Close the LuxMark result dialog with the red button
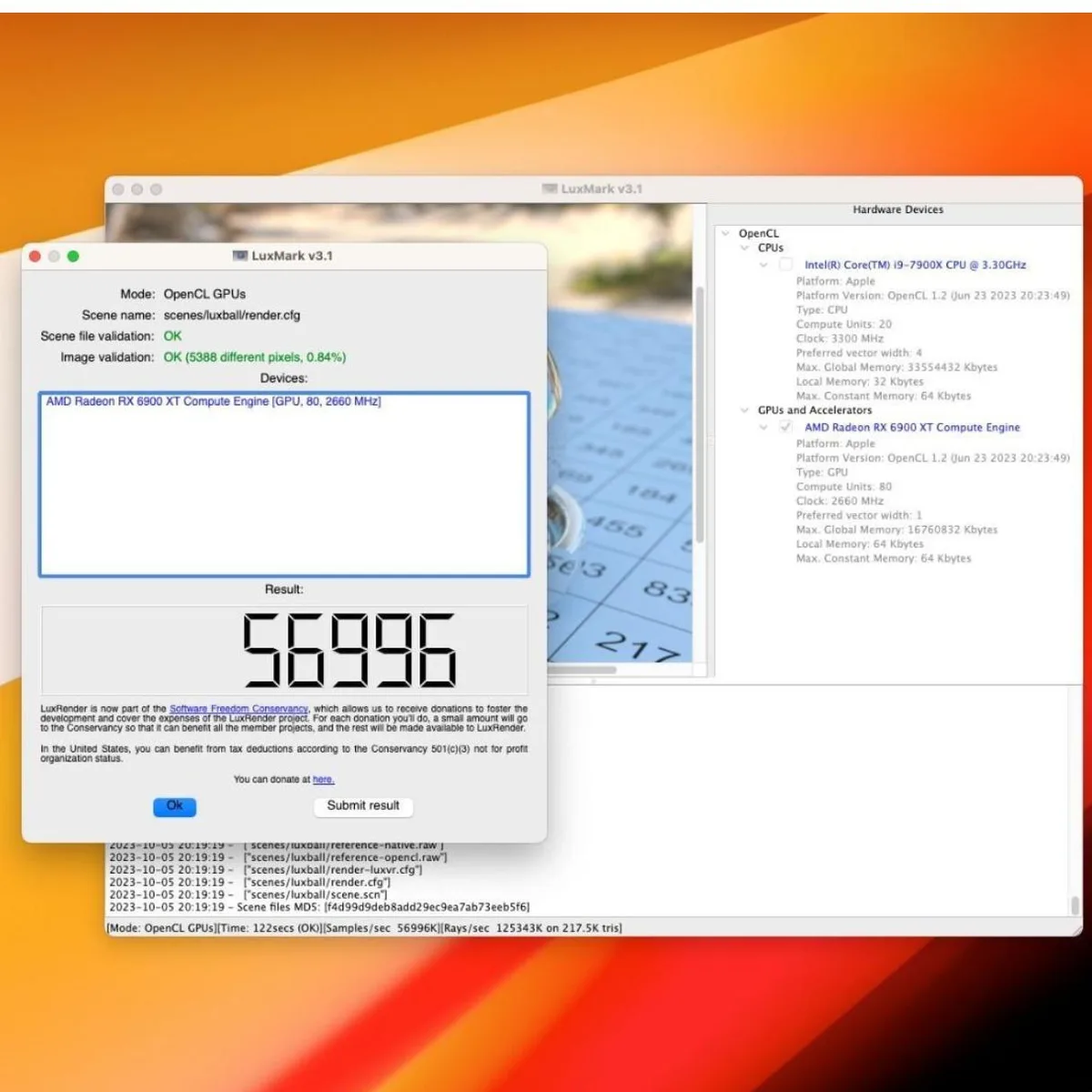This screenshot has height=1092, width=1092. tap(35, 257)
